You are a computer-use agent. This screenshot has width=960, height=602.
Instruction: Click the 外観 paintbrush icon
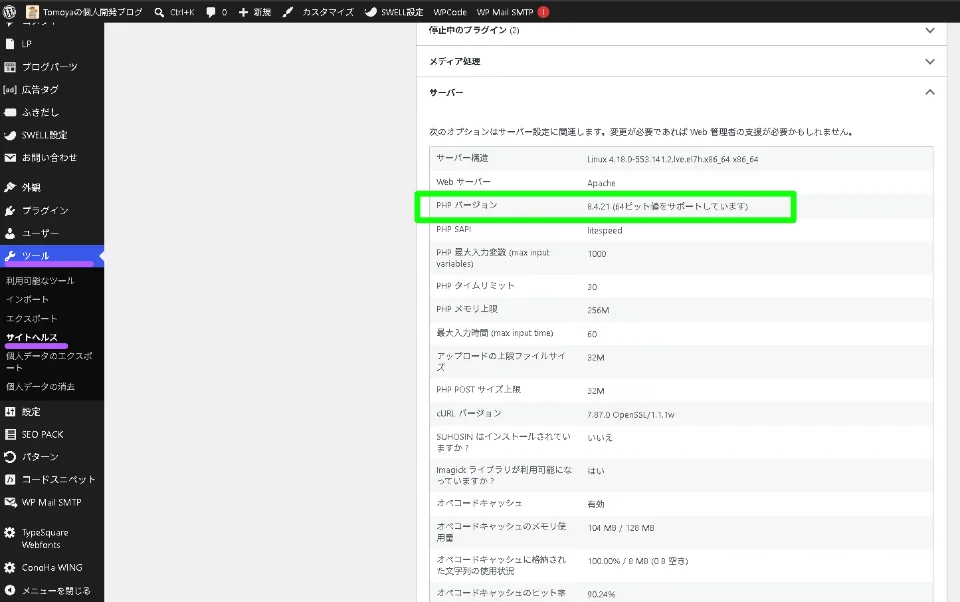coord(10,187)
